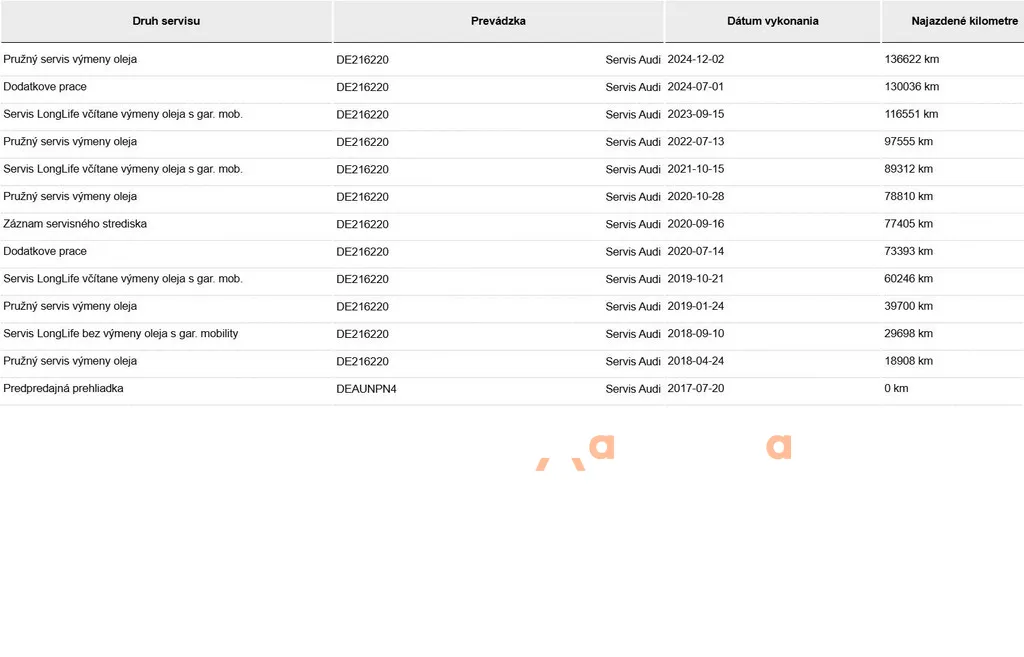1024x657 pixels.
Task: Click the Najazdené kilometre column header
Action: [964, 21]
